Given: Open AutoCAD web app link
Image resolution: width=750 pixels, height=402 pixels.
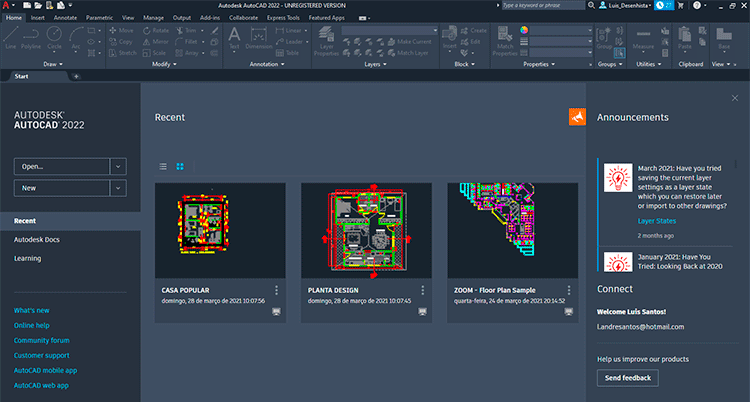Looking at the screenshot, I should point(41,385).
